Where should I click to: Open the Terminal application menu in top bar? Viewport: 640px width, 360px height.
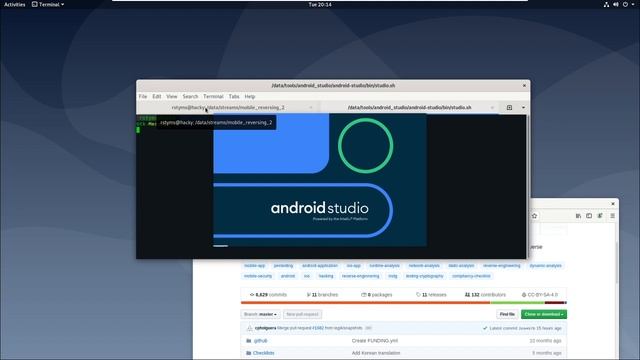pyautogui.click(x=48, y=4)
